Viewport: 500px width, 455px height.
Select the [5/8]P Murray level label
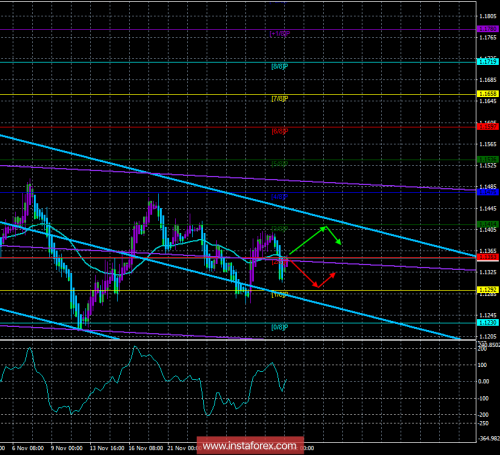click(x=280, y=164)
